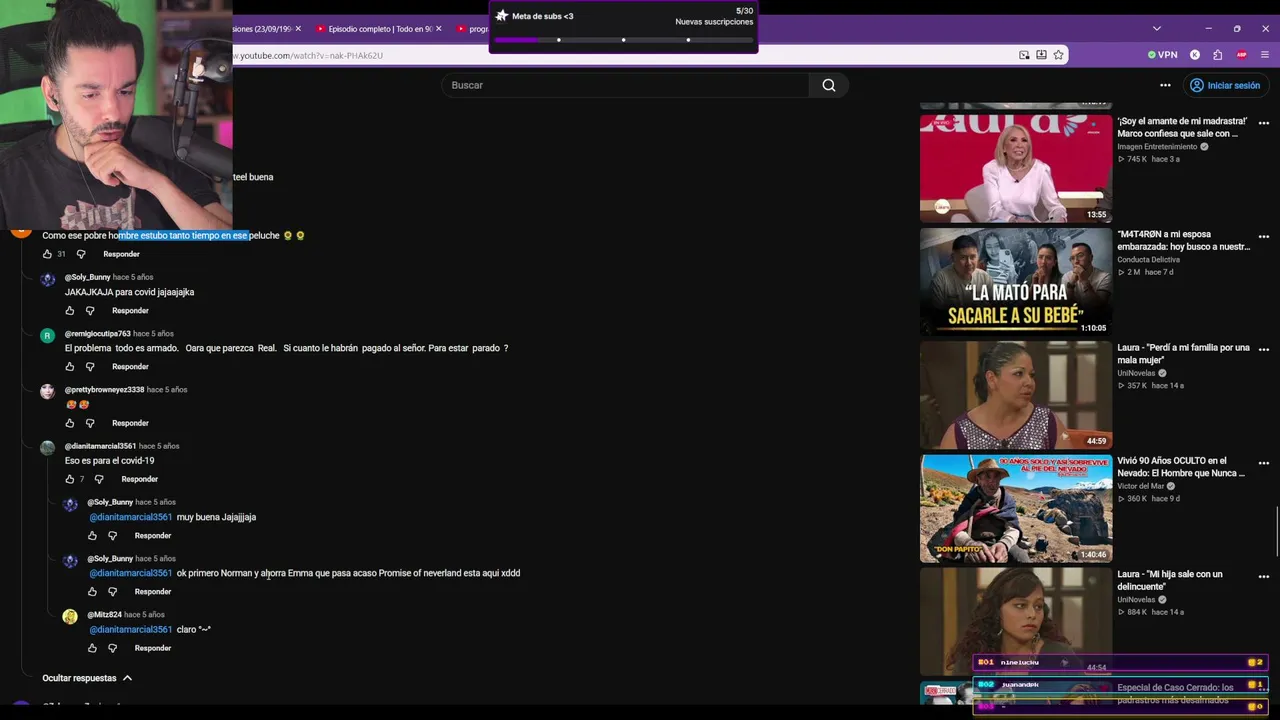Dislike the comment by @remigiocutipa763
The height and width of the screenshot is (720, 1280).
(90, 367)
